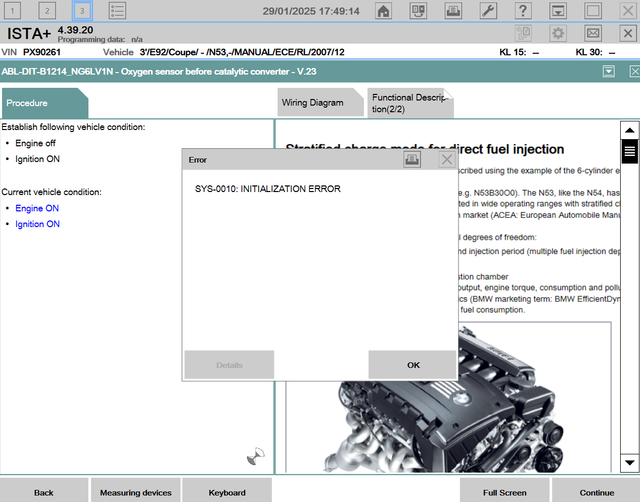
Task: Open the vehicle connection manager icon
Action: (418, 11)
